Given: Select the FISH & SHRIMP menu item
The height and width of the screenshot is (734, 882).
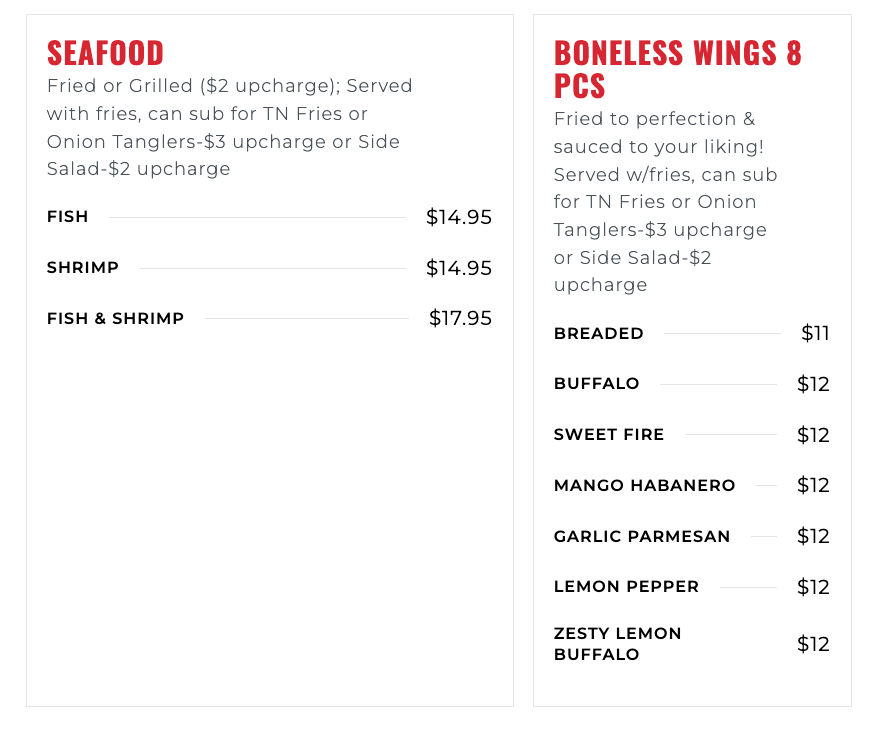Looking at the screenshot, I should click(x=115, y=318).
